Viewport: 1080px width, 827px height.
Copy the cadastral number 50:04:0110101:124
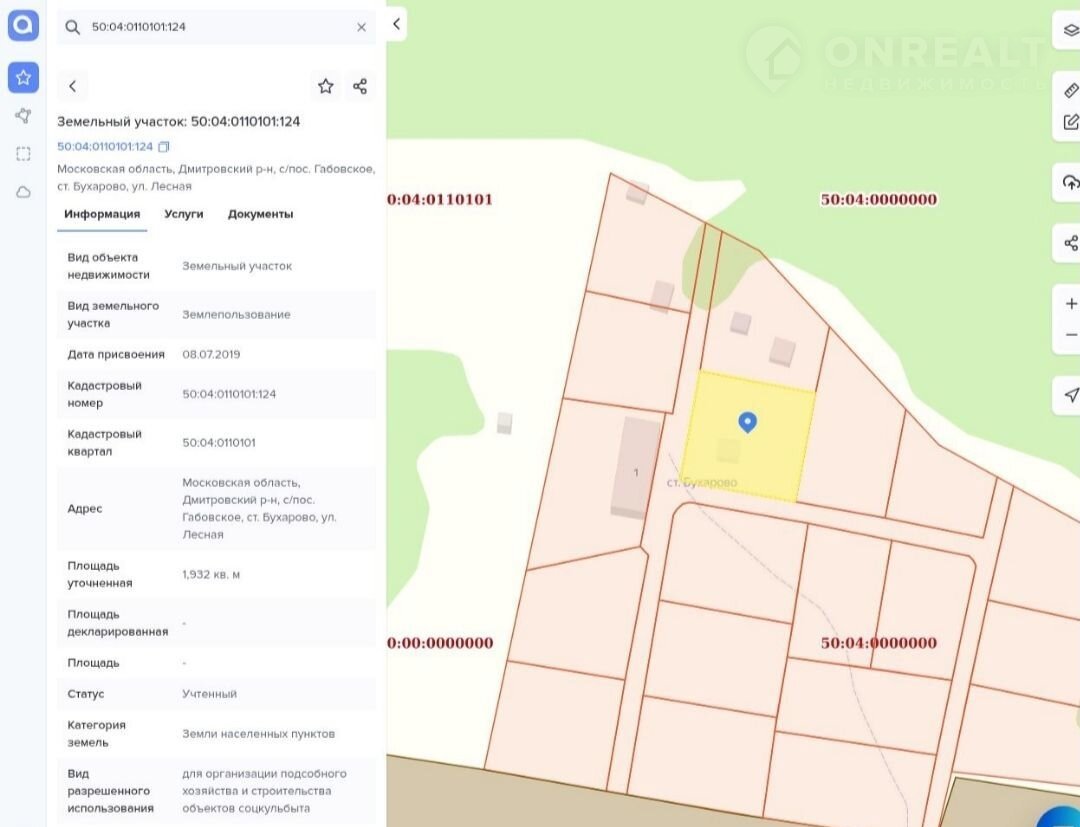(x=164, y=147)
